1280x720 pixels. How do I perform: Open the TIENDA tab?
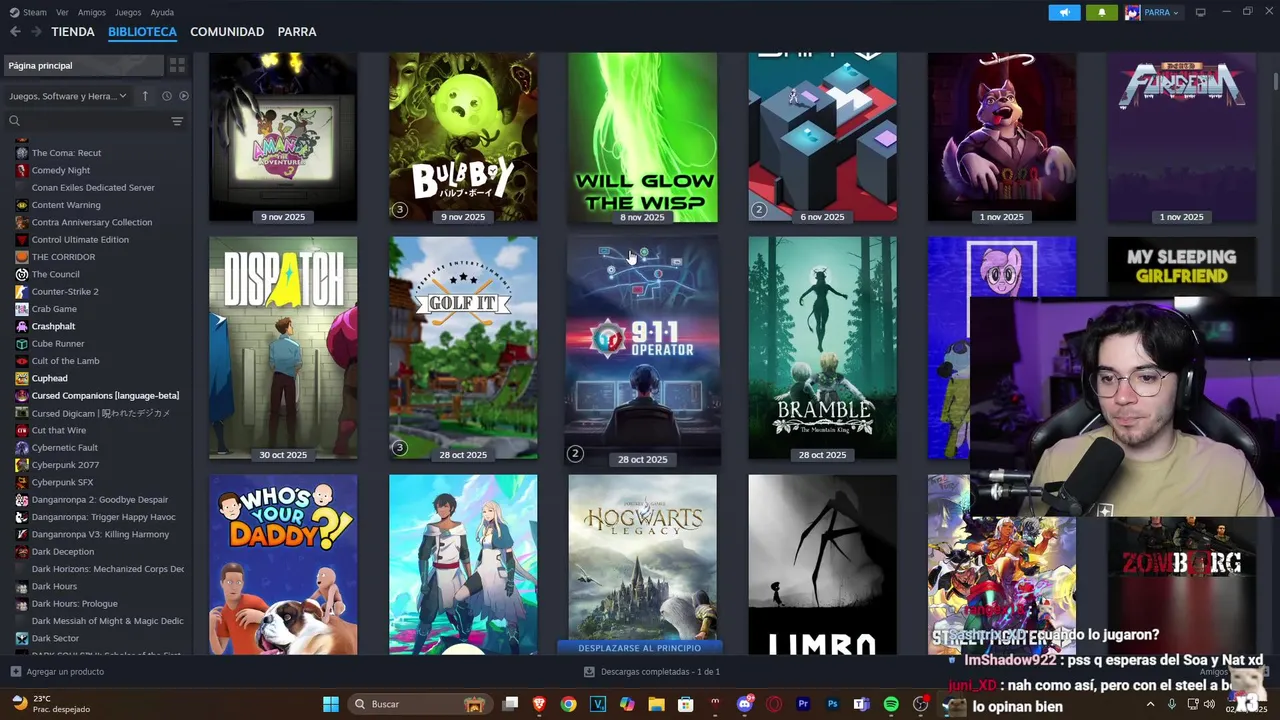click(73, 32)
